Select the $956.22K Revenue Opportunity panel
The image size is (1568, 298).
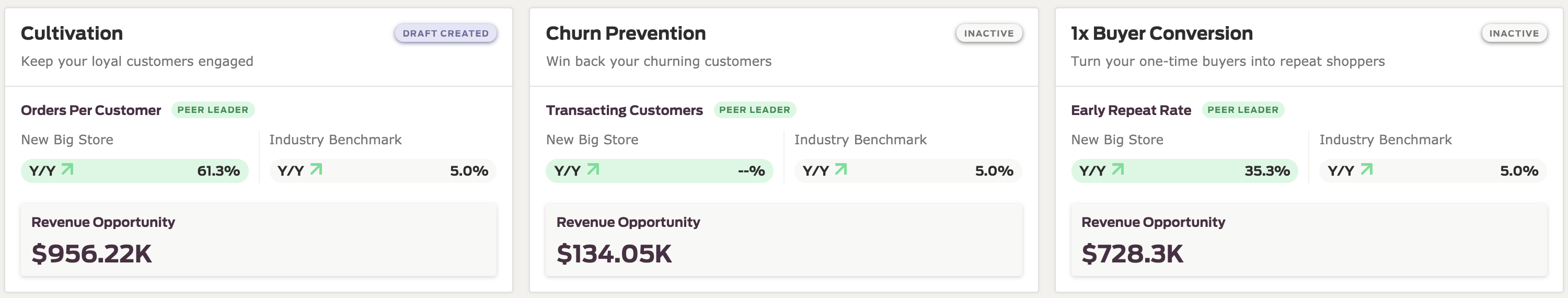(x=259, y=240)
